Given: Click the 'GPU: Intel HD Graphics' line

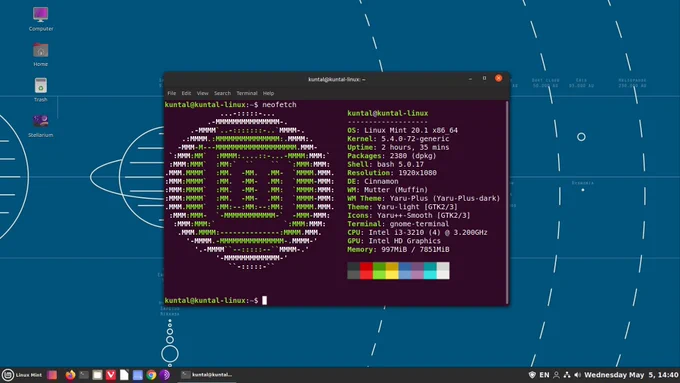Looking at the screenshot, I should pyautogui.click(x=394, y=241).
